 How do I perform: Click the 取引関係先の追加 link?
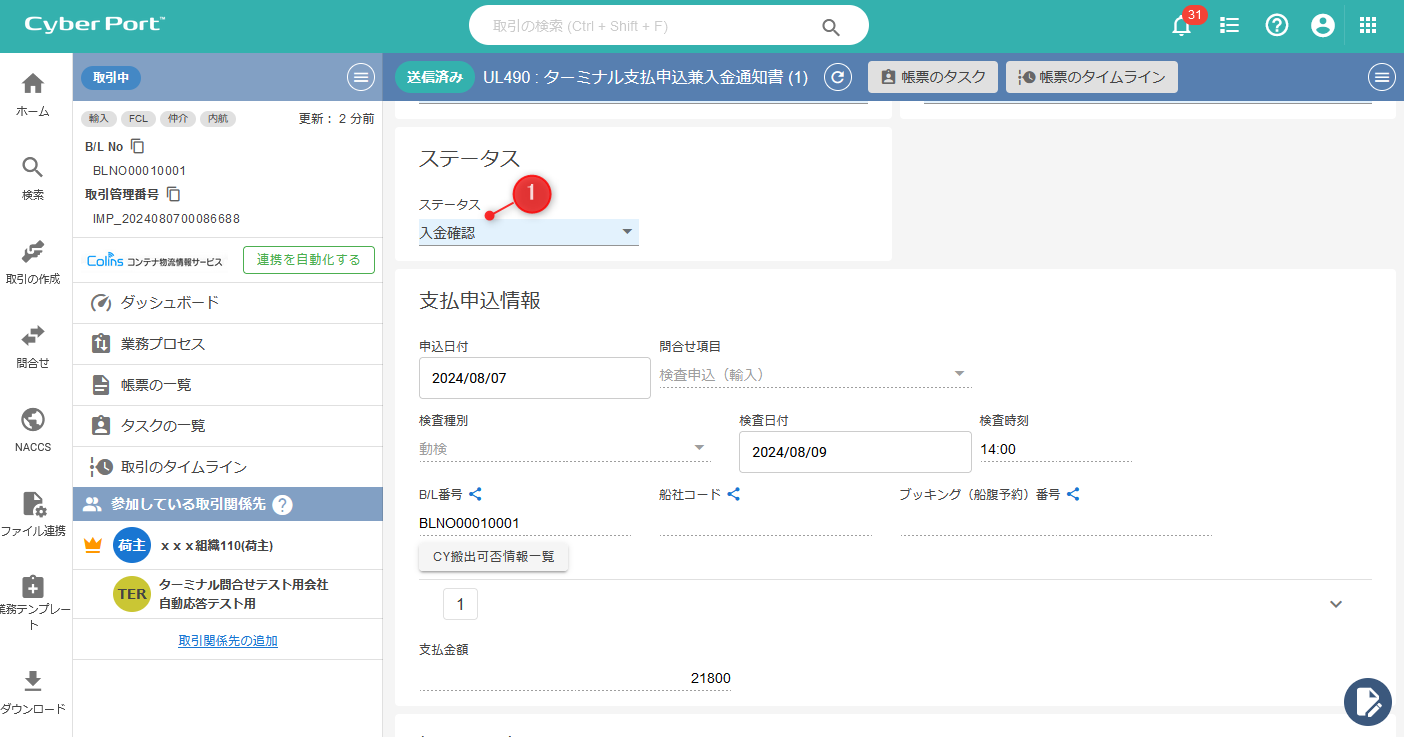click(x=228, y=641)
